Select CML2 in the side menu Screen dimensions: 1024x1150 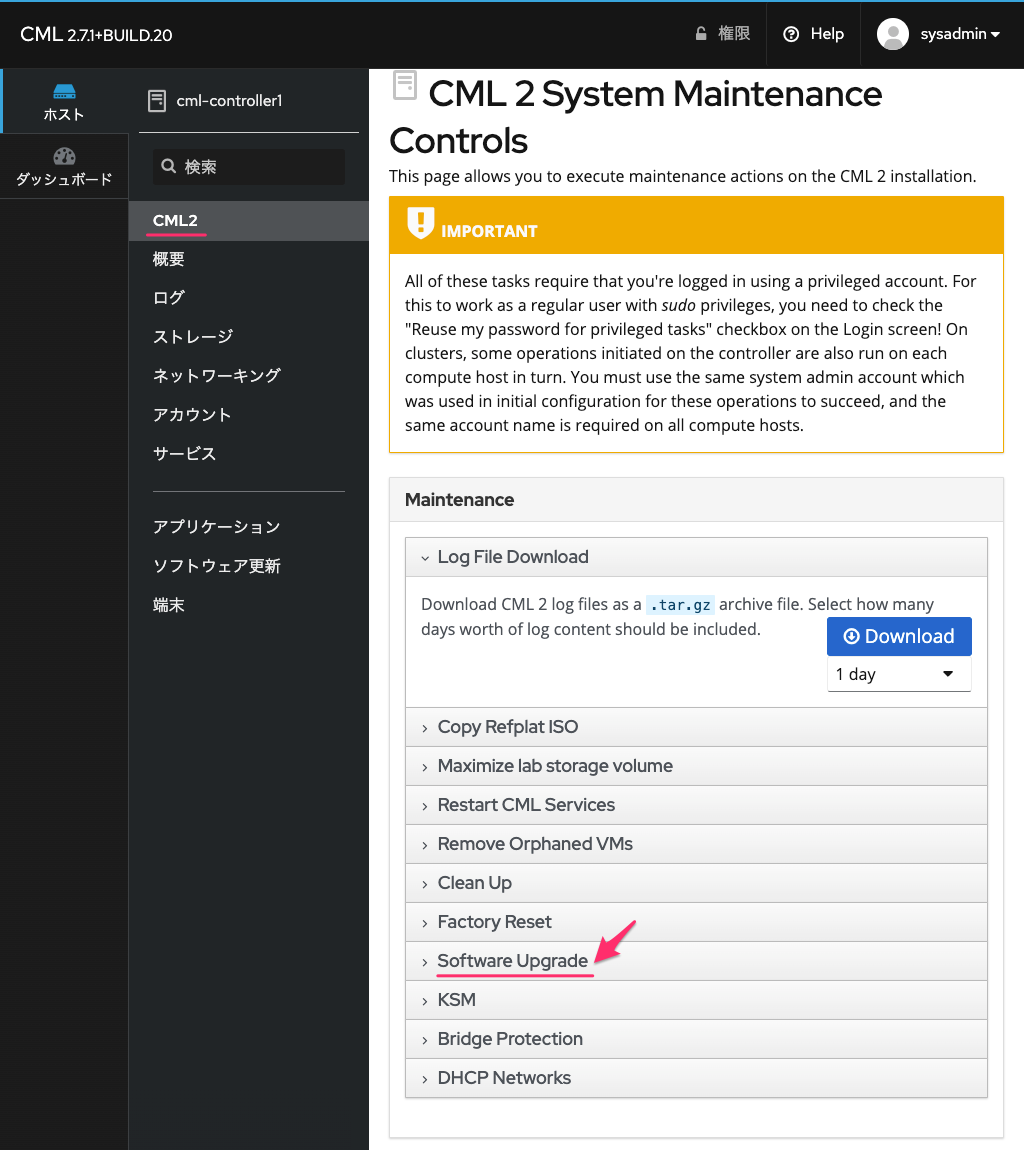coord(249,221)
